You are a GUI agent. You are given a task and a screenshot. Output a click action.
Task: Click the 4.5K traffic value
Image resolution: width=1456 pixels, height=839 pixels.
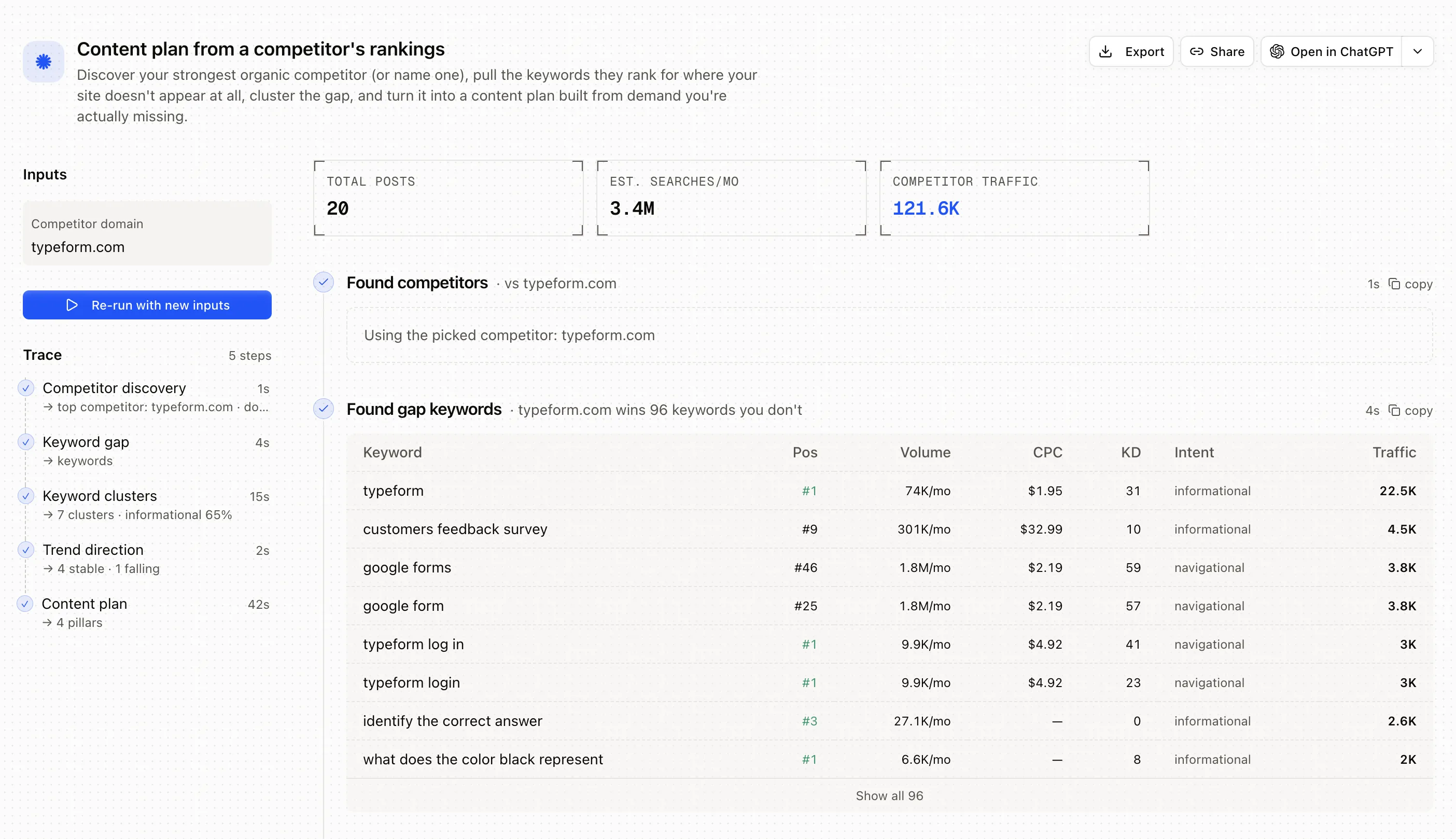(1401, 529)
